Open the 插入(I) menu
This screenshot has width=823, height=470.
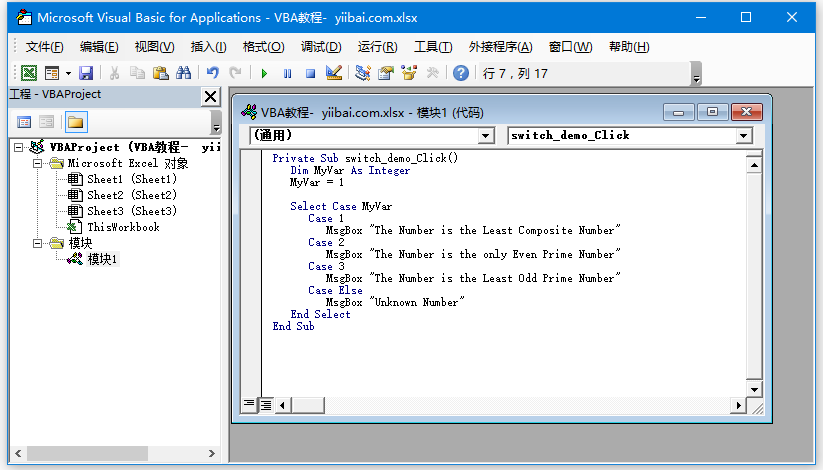[x=208, y=47]
